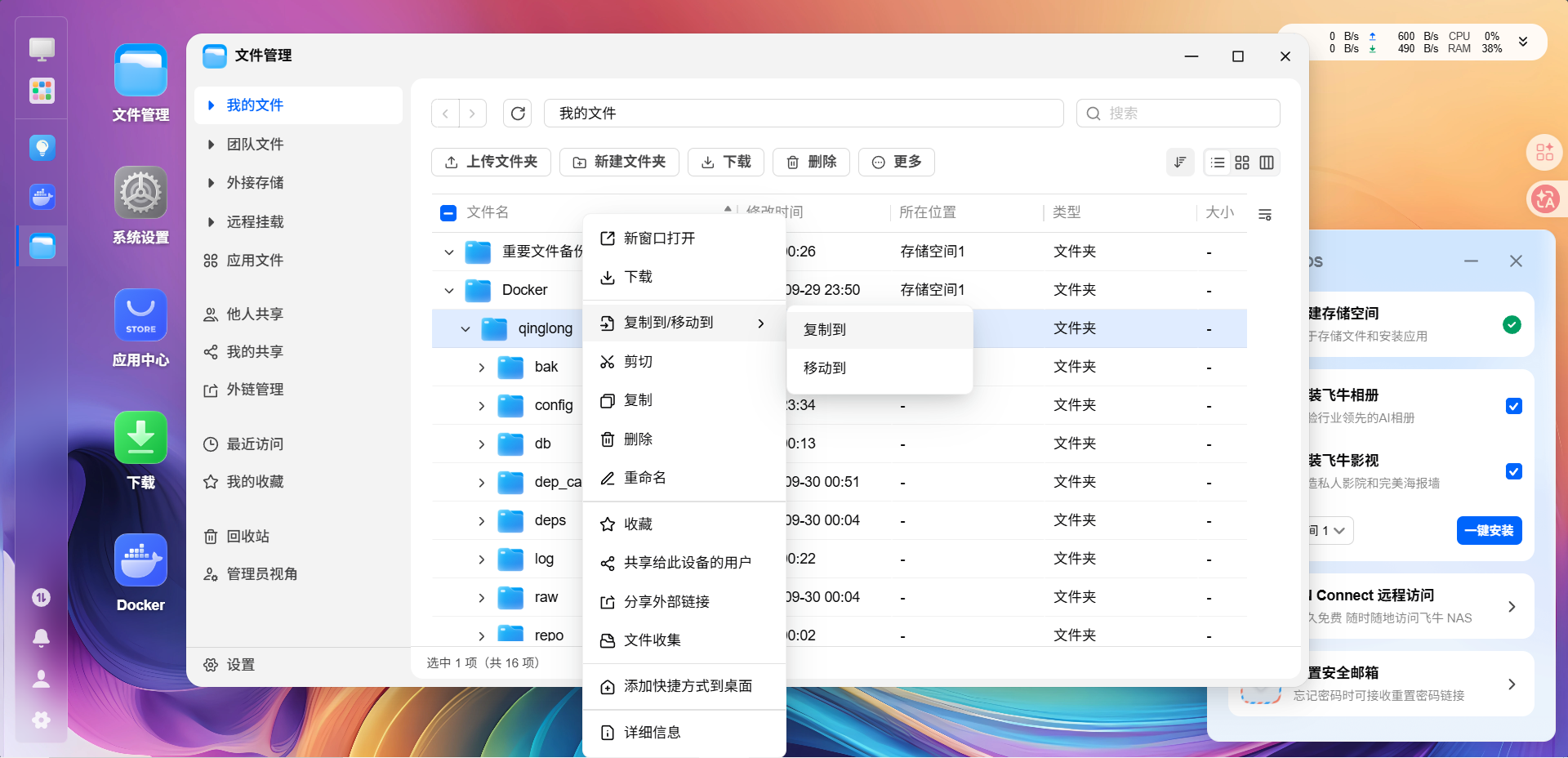Viewport: 1568px width, 758px height.
Task: Select 新窗口打开 in the context menu
Action: click(684, 239)
